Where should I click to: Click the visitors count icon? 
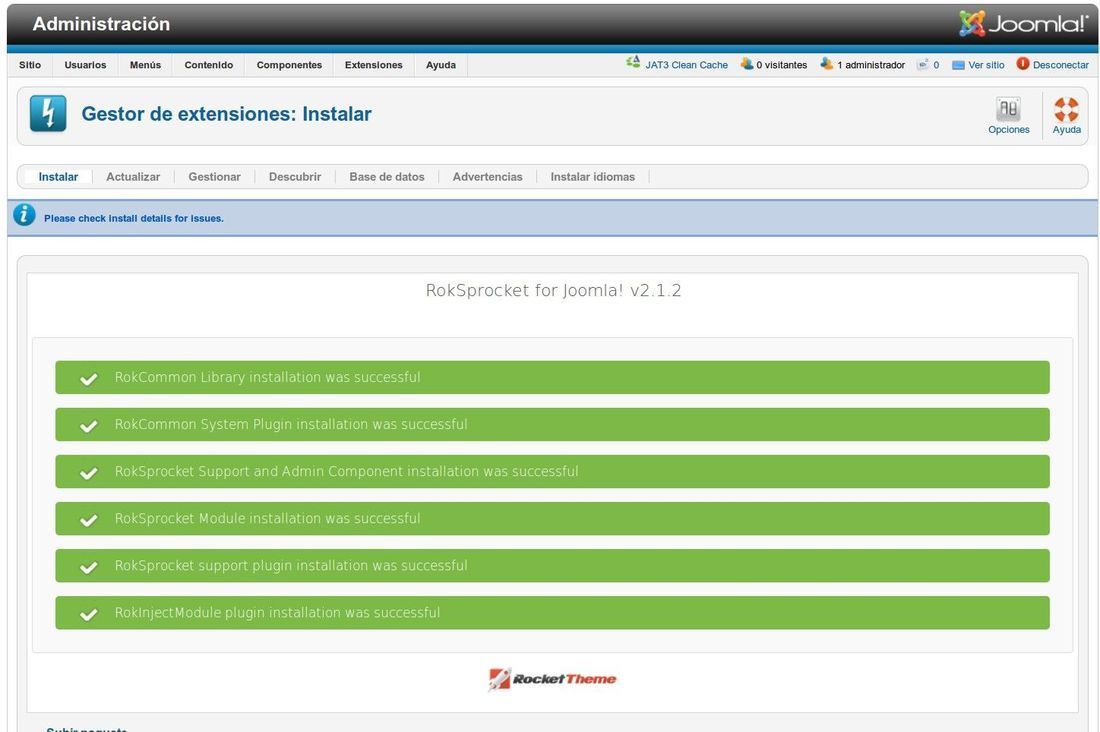point(747,64)
